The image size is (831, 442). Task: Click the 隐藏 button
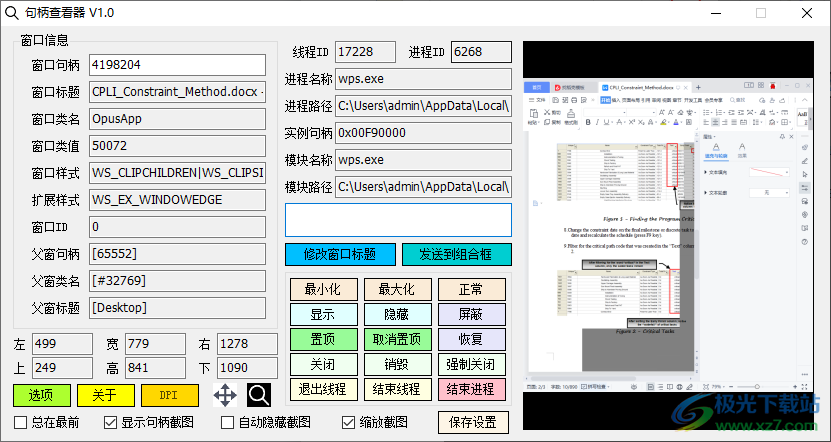(x=397, y=314)
